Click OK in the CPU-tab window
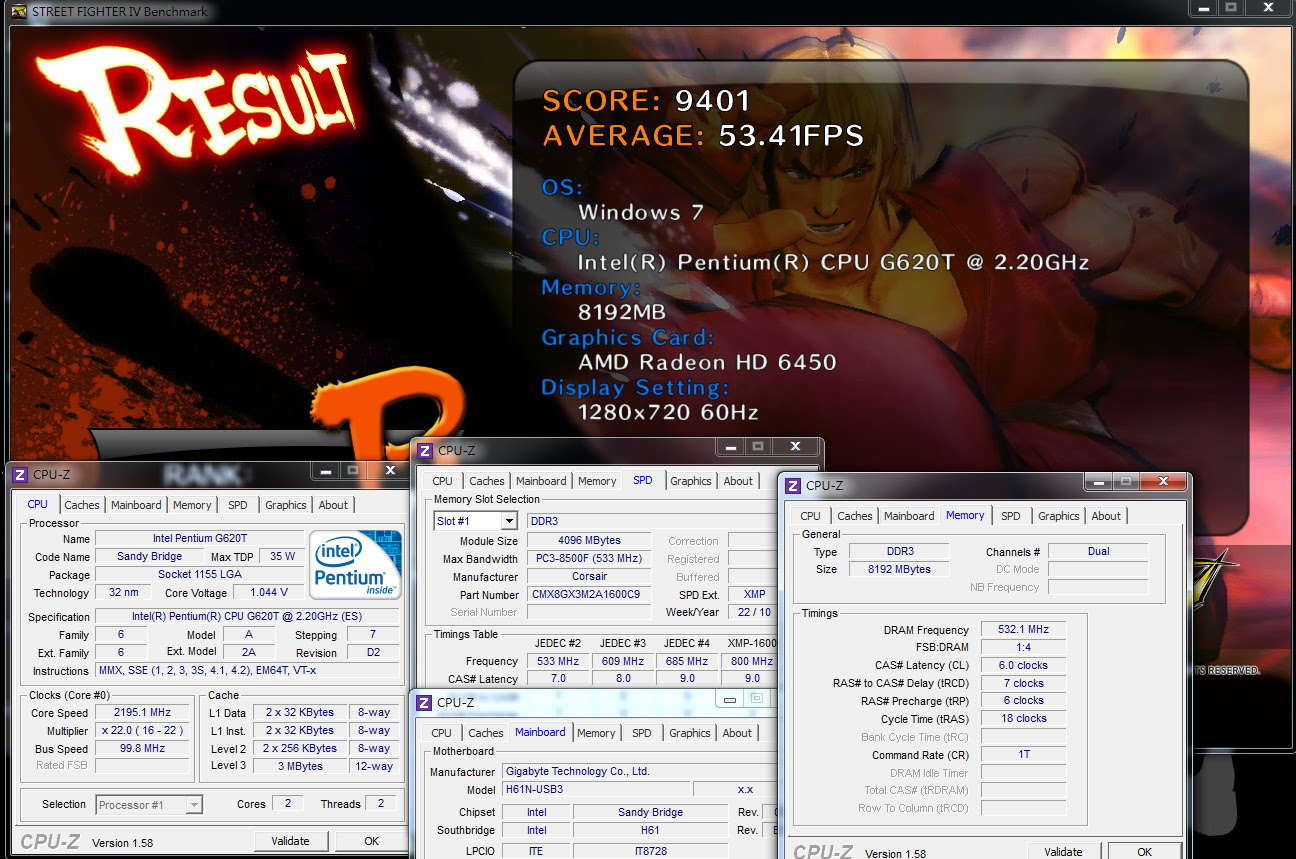Image resolution: width=1296 pixels, height=859 pixels. 371,841
